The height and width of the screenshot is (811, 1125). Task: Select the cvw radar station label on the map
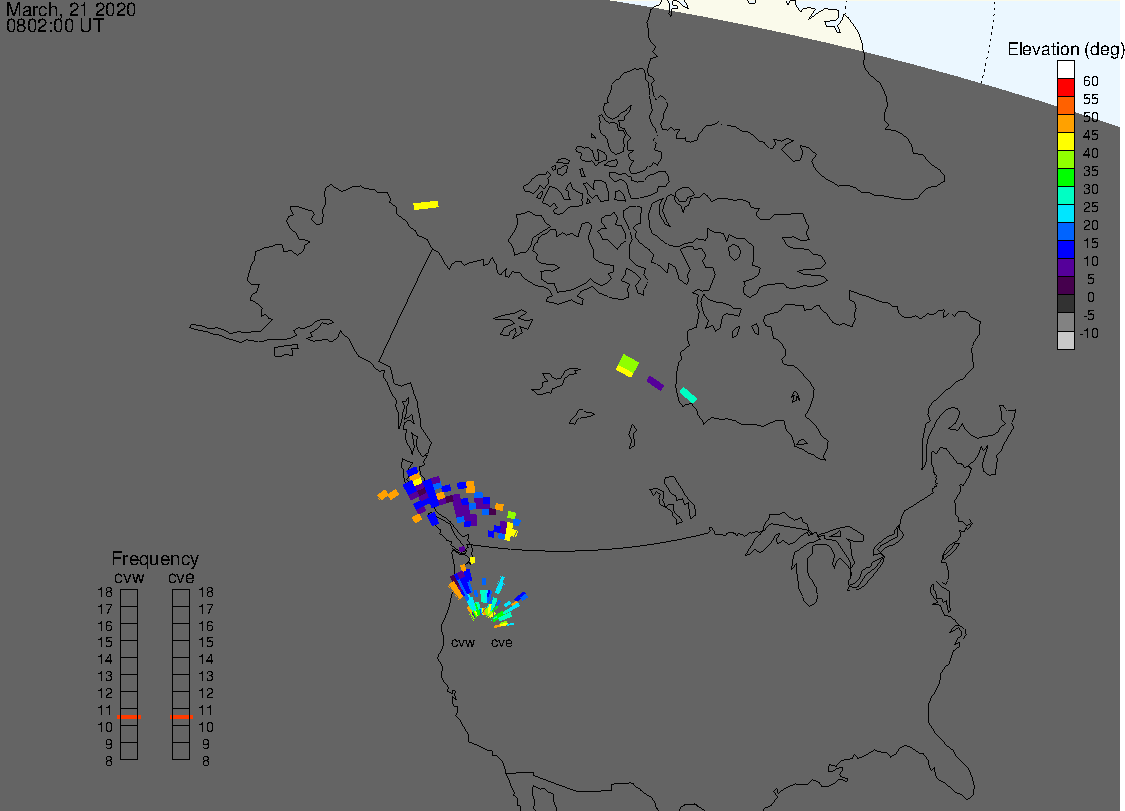click(462, 643)
